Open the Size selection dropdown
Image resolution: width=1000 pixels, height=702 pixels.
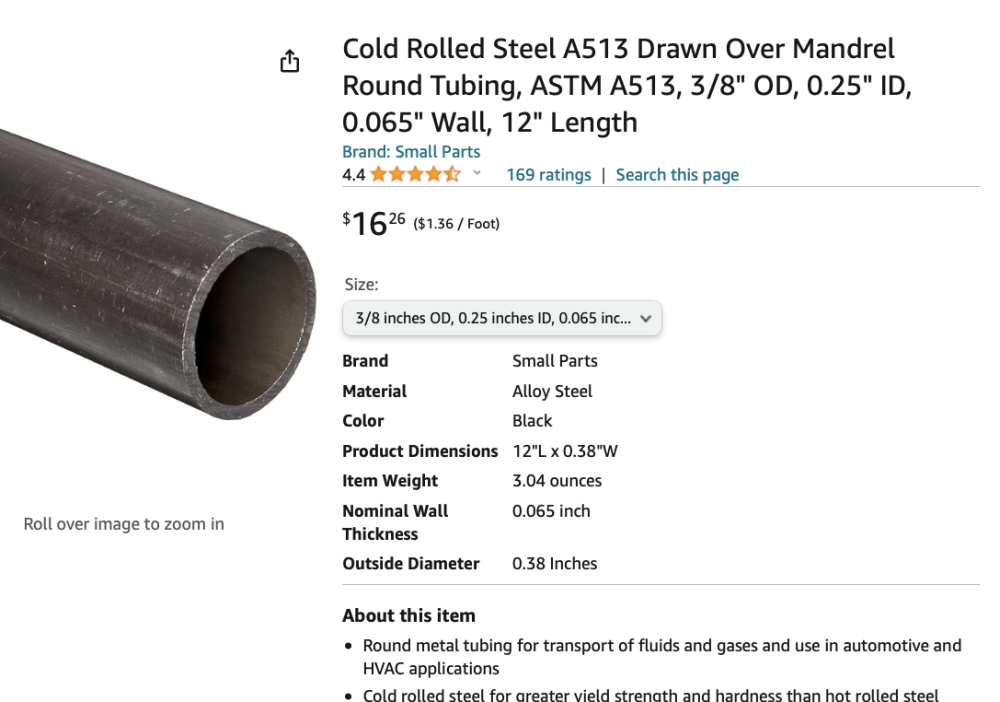pos(502,319)
